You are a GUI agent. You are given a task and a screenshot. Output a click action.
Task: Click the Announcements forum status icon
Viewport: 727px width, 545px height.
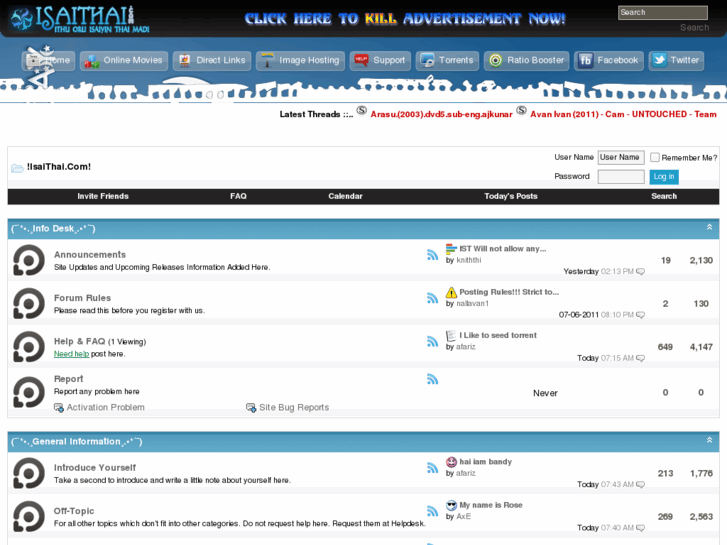point(29,260)
